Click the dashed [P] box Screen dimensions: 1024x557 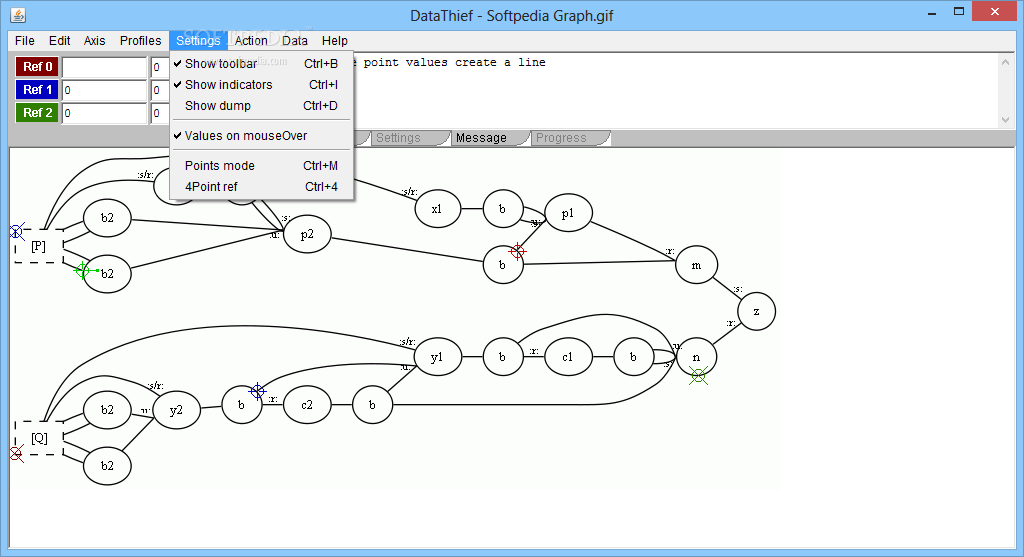(39, 246)
